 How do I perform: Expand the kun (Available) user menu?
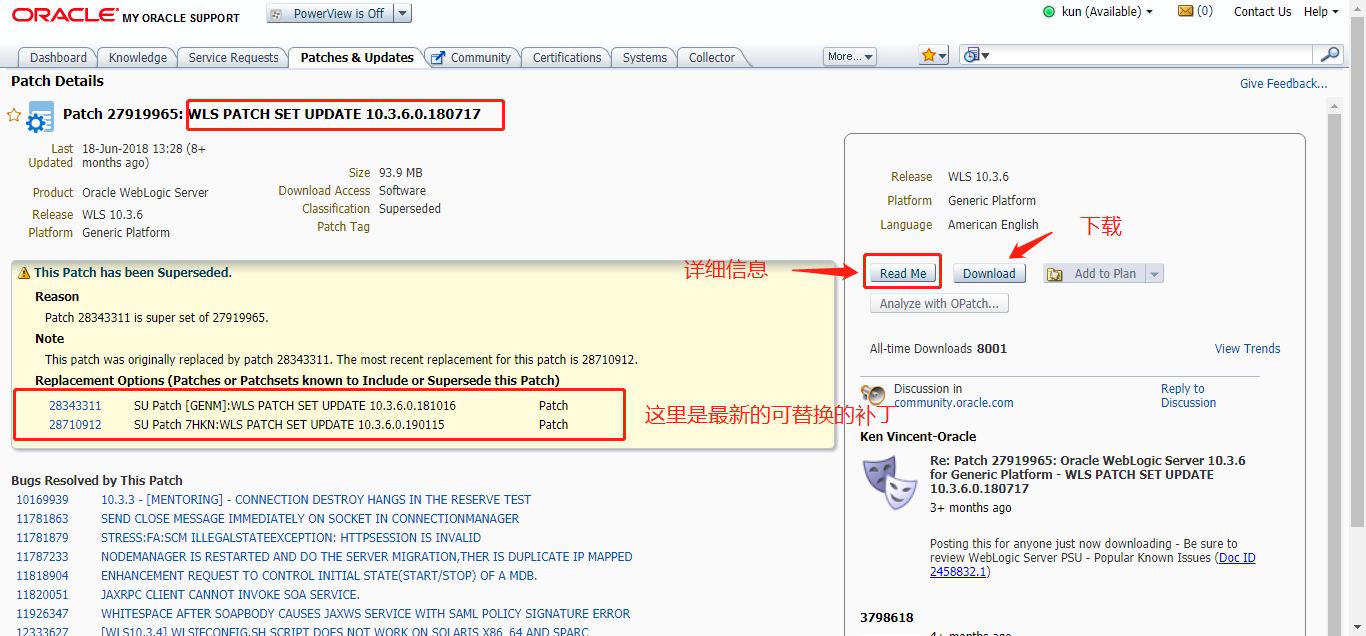(x=1107, y=12)
